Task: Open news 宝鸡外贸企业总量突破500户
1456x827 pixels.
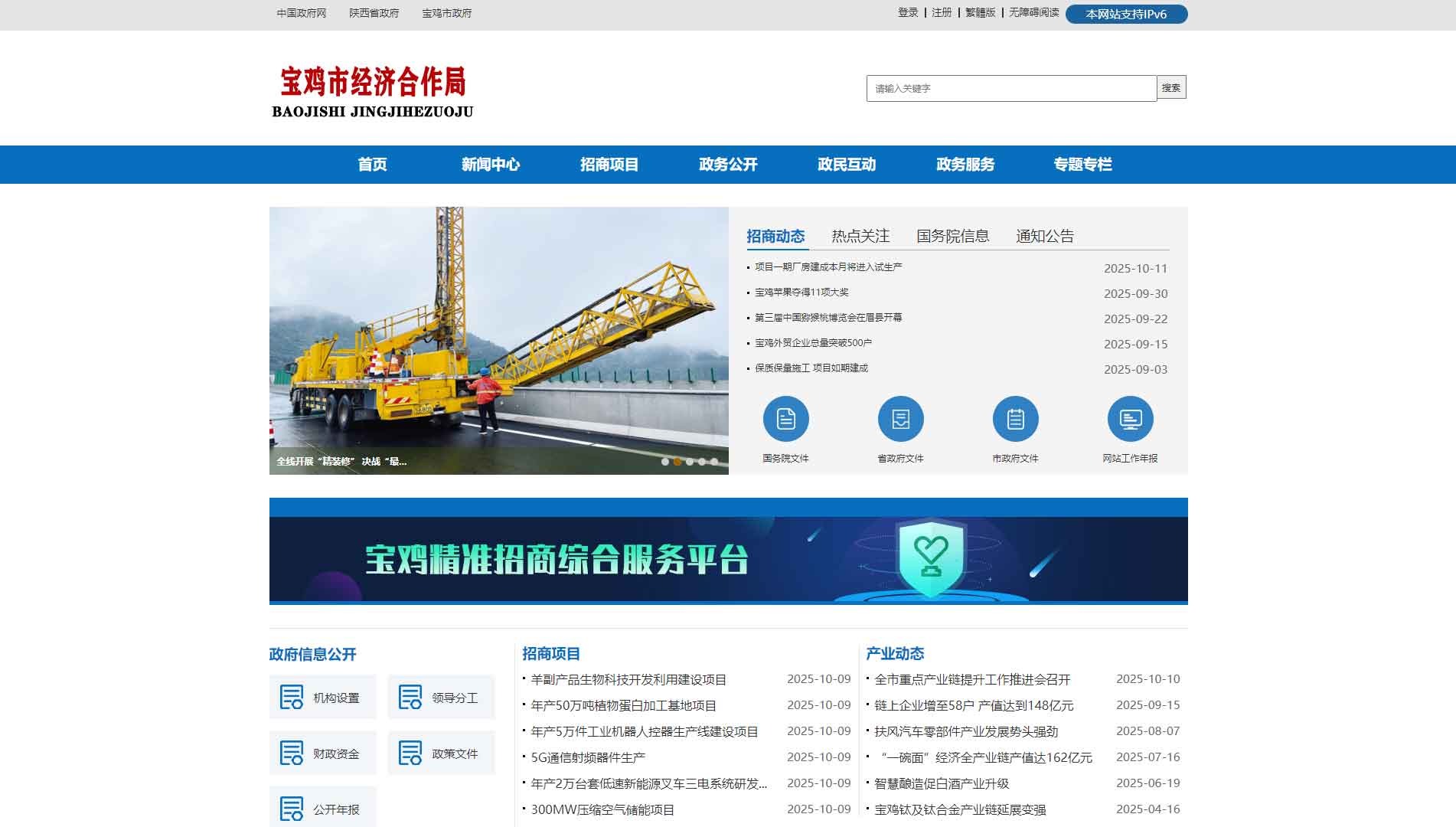Action: point(813,343)
